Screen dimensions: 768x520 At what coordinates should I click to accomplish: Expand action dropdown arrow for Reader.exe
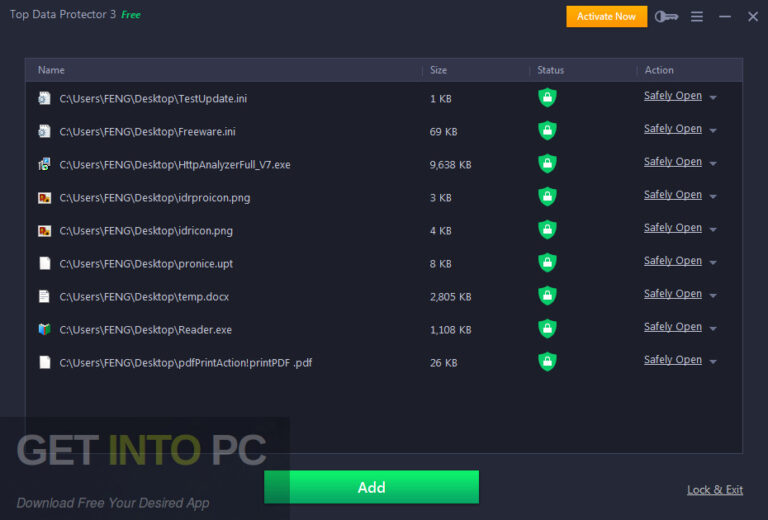pos(713,328)
